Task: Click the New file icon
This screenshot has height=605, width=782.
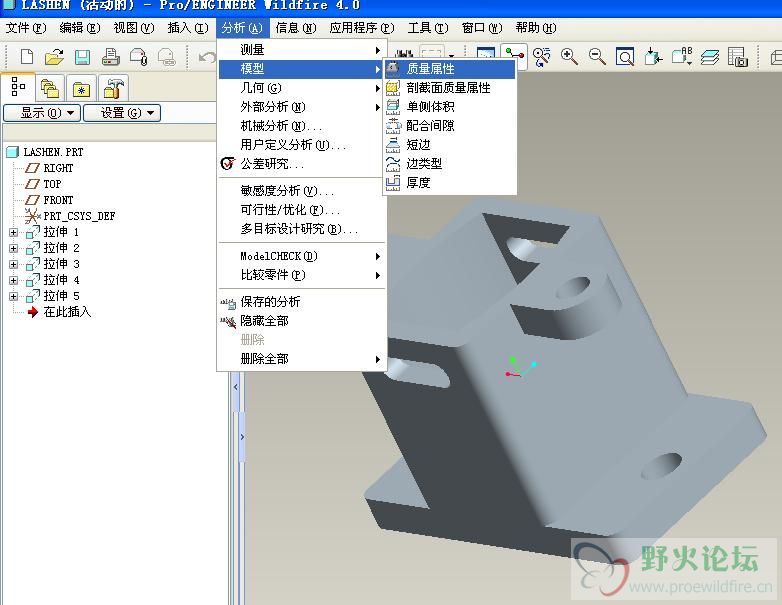Action: 27,57
